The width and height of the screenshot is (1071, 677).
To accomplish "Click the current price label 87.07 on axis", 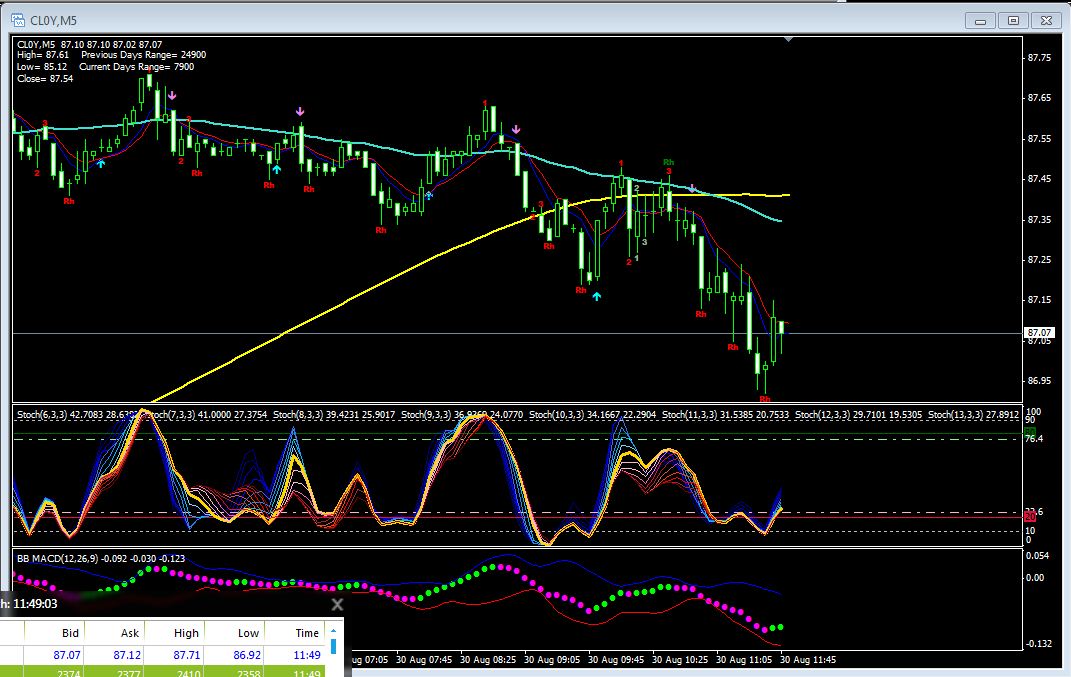I will point(1039,333).
